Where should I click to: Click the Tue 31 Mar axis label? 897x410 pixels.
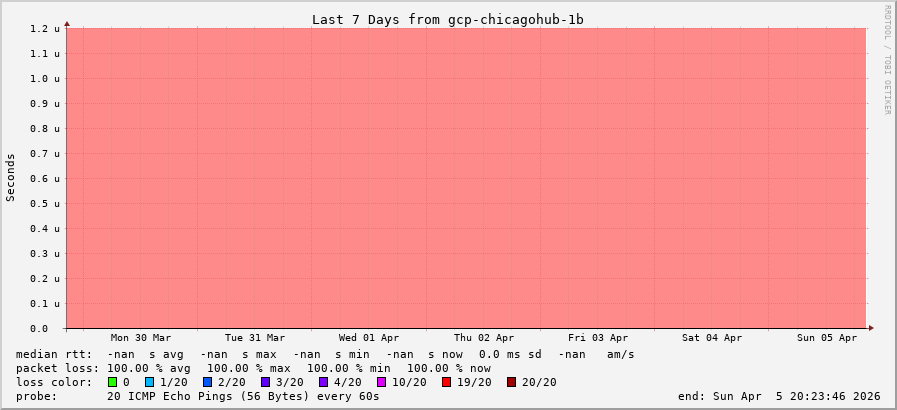pyautogui.click(x=255, y=338)
